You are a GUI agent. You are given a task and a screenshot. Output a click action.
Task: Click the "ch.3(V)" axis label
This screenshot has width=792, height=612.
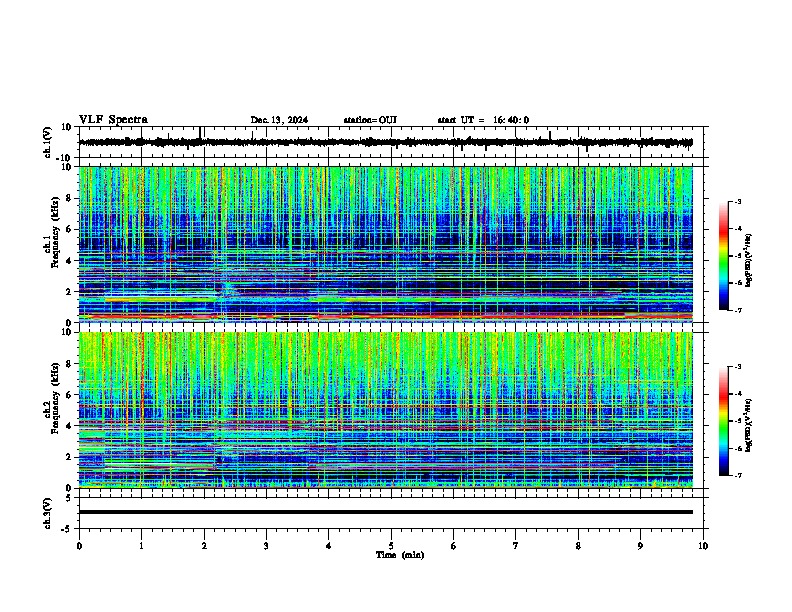tap(48, 513)
